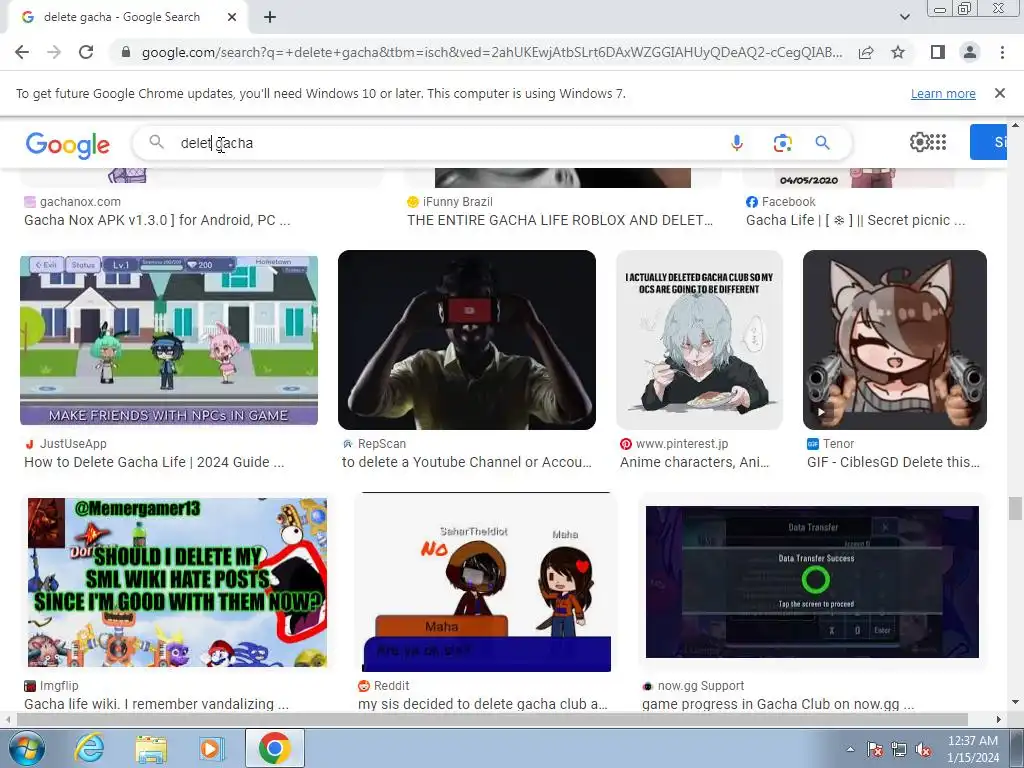Switch to the delete gacha Google Search tab
Viewport: 1024px width, 768px height.
[121, 17]
